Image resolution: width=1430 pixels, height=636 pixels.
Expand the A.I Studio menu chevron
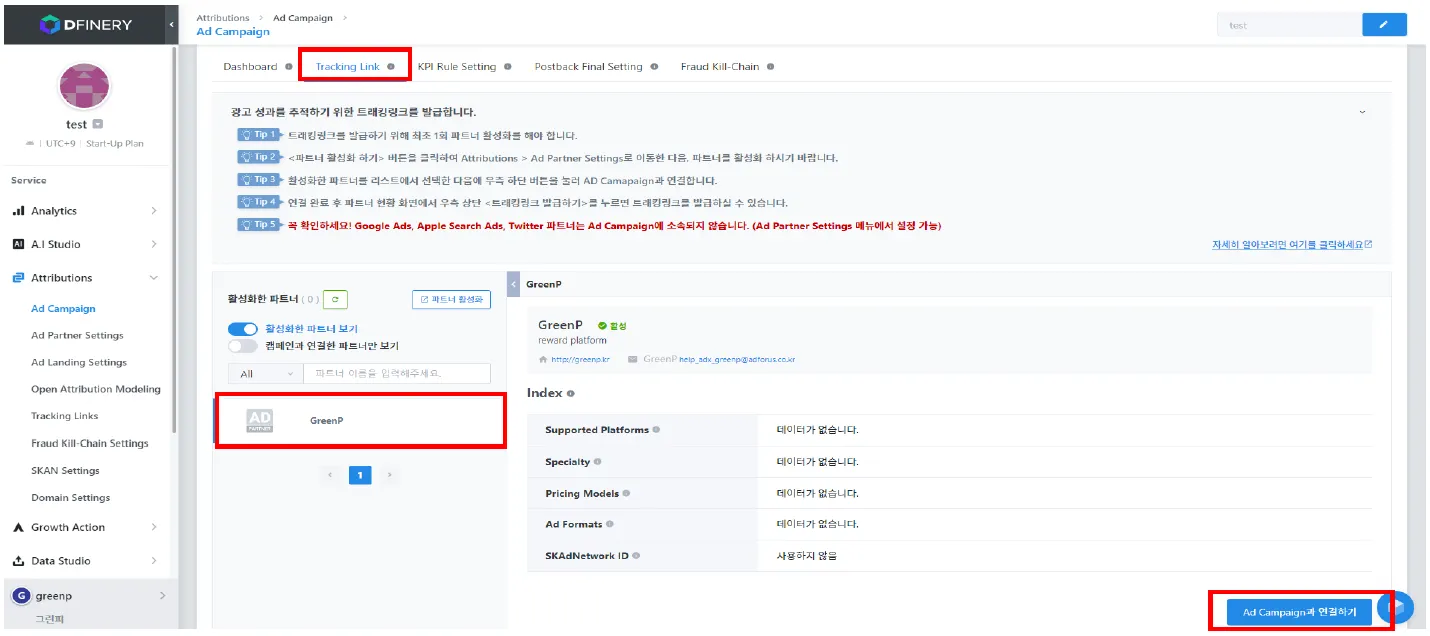153,244
